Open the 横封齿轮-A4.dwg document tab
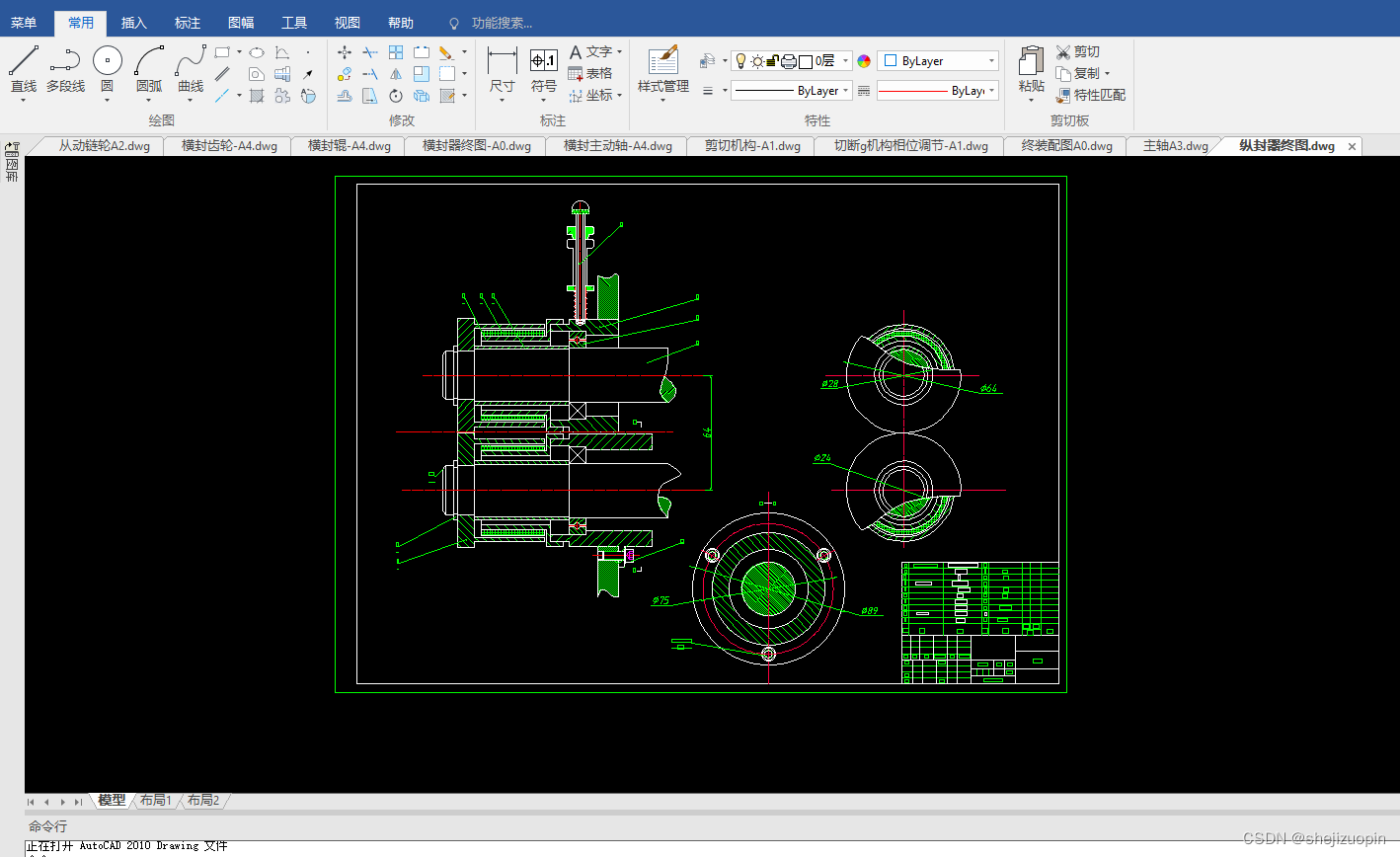The width and height of the screenshot is (1400, 857). point(229,146)
